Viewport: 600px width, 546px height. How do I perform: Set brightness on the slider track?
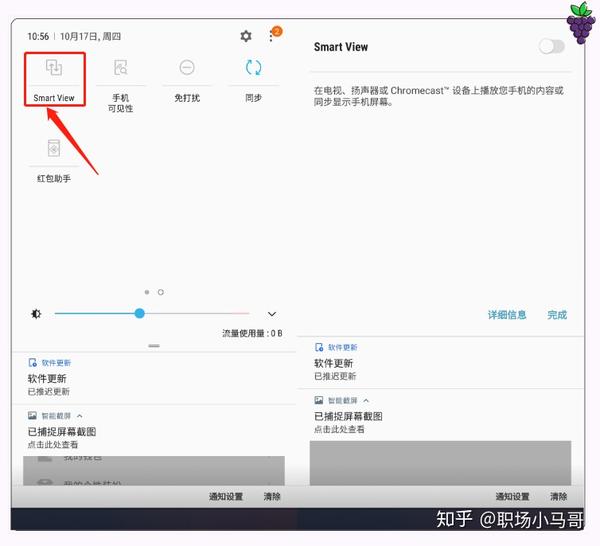point(152,313)
